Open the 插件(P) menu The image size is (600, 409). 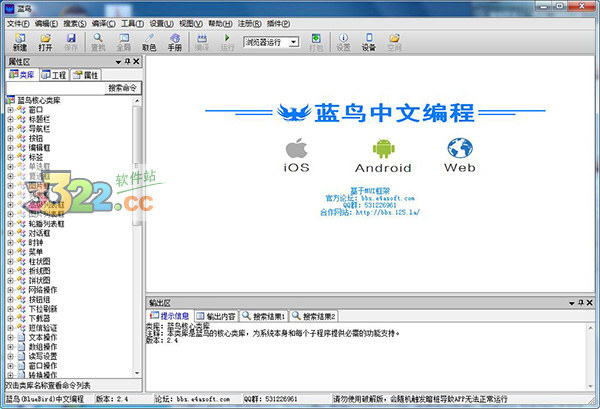278,24
